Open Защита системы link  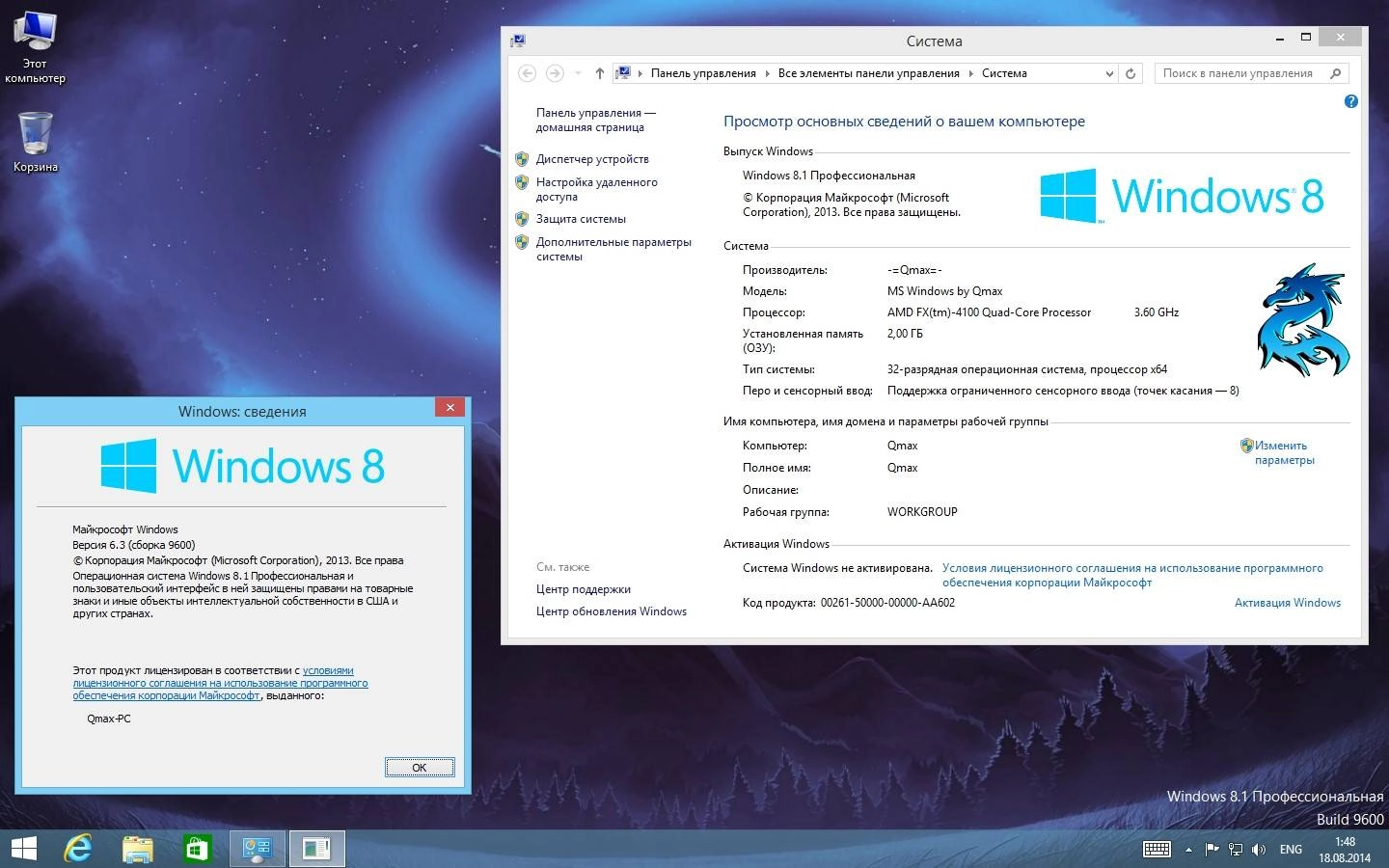coord(581,219)
